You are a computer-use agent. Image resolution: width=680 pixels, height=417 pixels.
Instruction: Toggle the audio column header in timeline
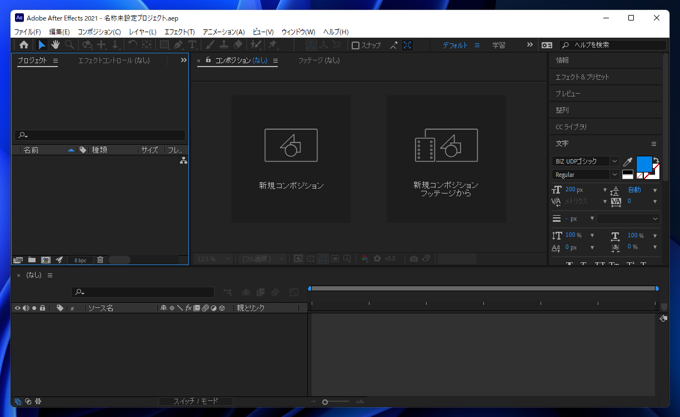(26, 308)
